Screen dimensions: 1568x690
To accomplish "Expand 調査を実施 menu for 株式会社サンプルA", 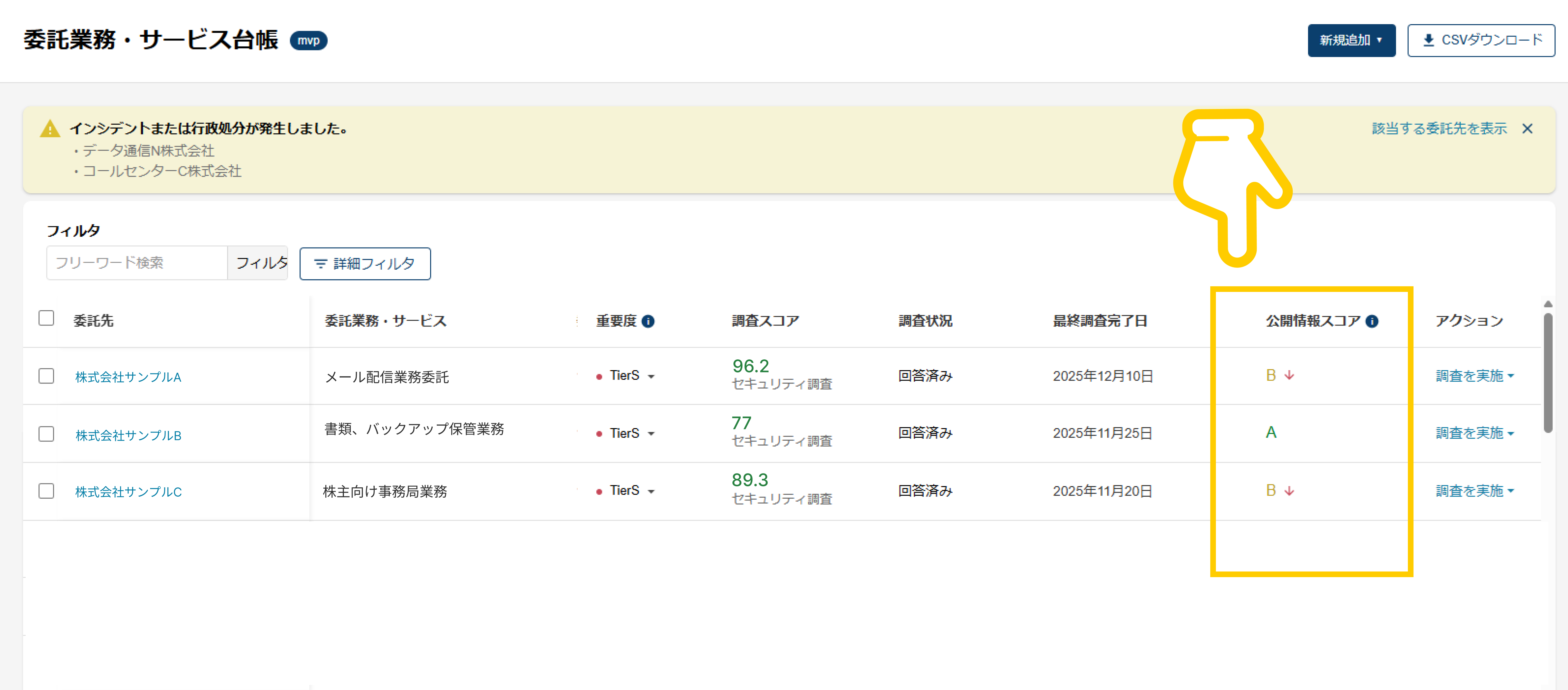I will click(1475, 376).
